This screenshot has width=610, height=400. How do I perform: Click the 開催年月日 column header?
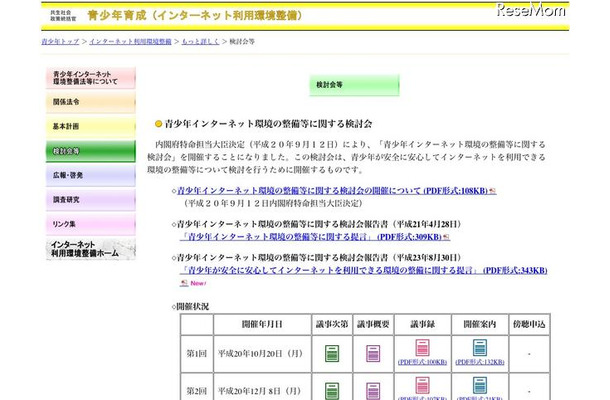point(262,324)
